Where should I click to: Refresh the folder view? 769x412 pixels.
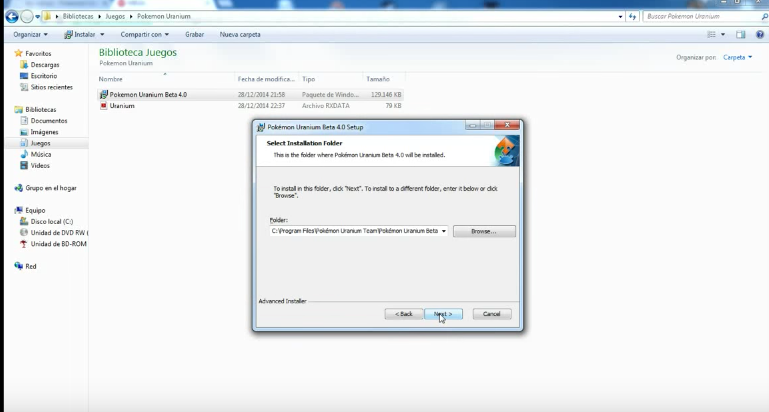coord(632,17)
